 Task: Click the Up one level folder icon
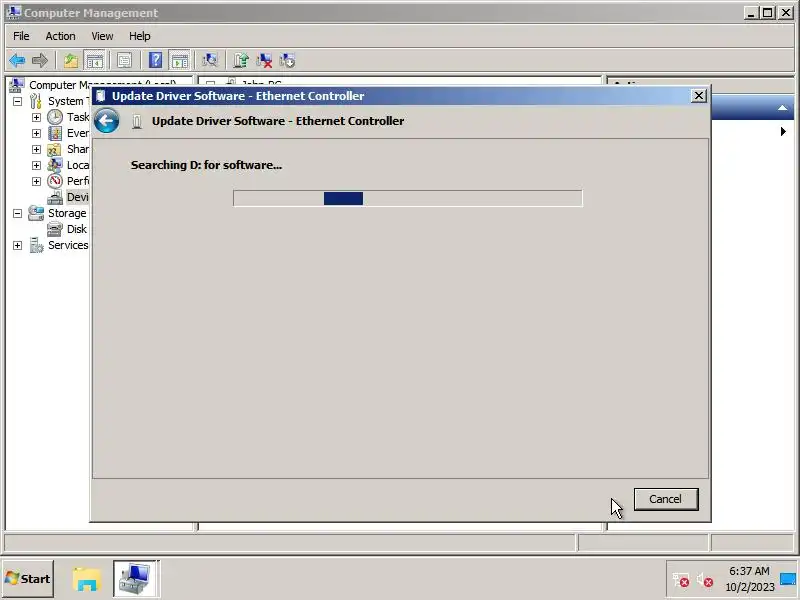tap(71, 61)
